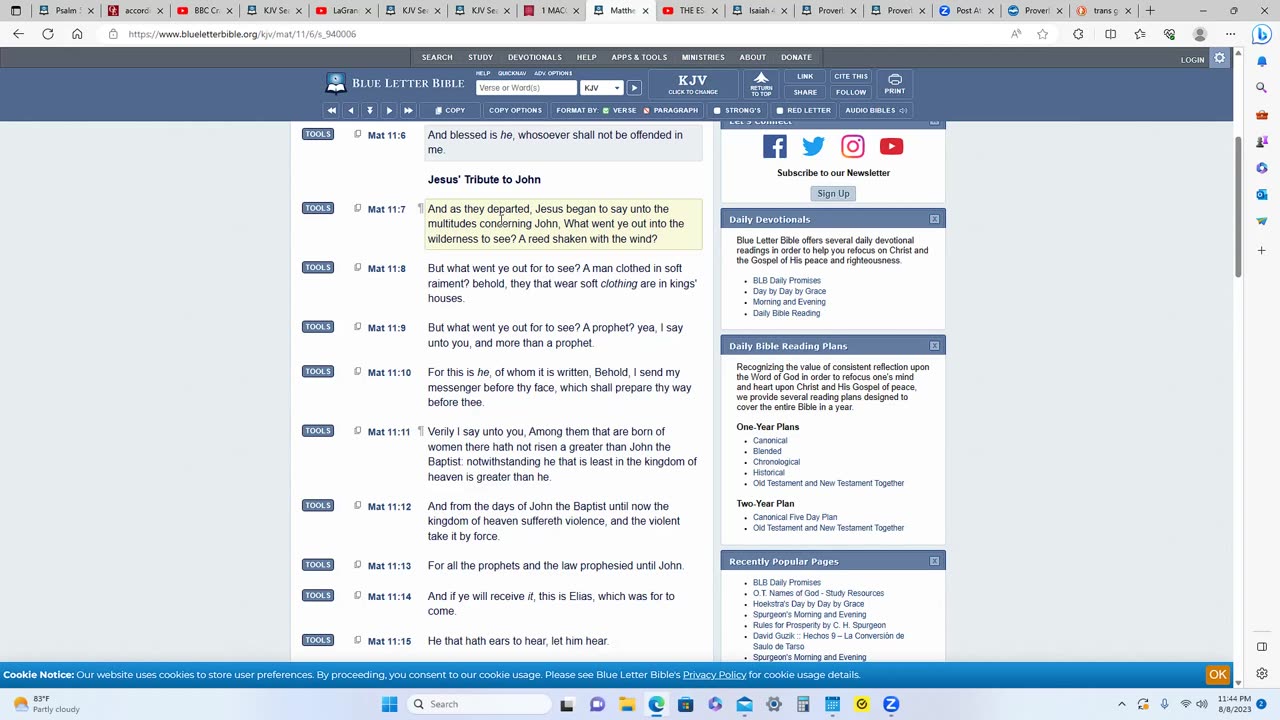Open Twitter social icon
This screenshot has height=720, width=1280.
(813, 147)
